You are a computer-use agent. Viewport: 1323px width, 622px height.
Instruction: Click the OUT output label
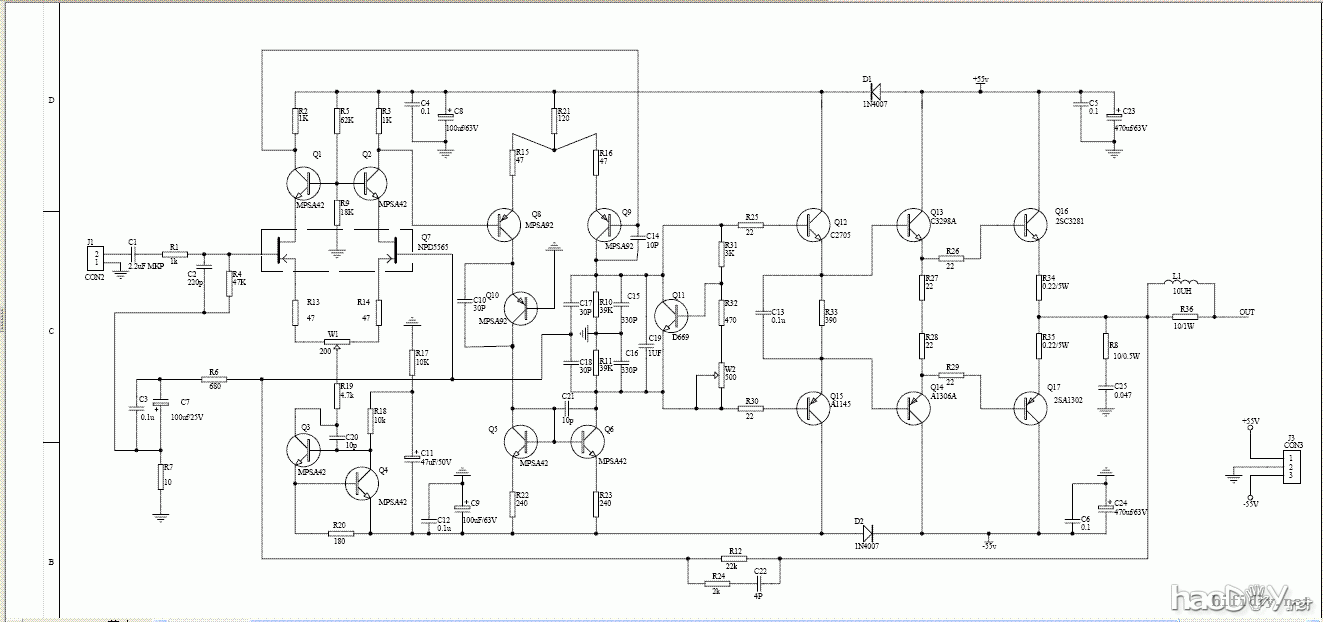[x=1246, y=313]
